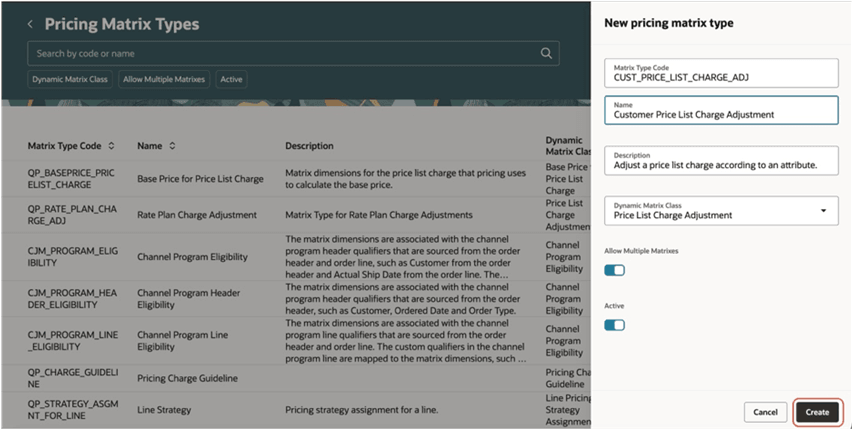Toggle the Allow Multiple Matrixes switch
Image resolution: width=854 pixels, height=430 pixels.
pyautogui.click(x=614, y=270)
